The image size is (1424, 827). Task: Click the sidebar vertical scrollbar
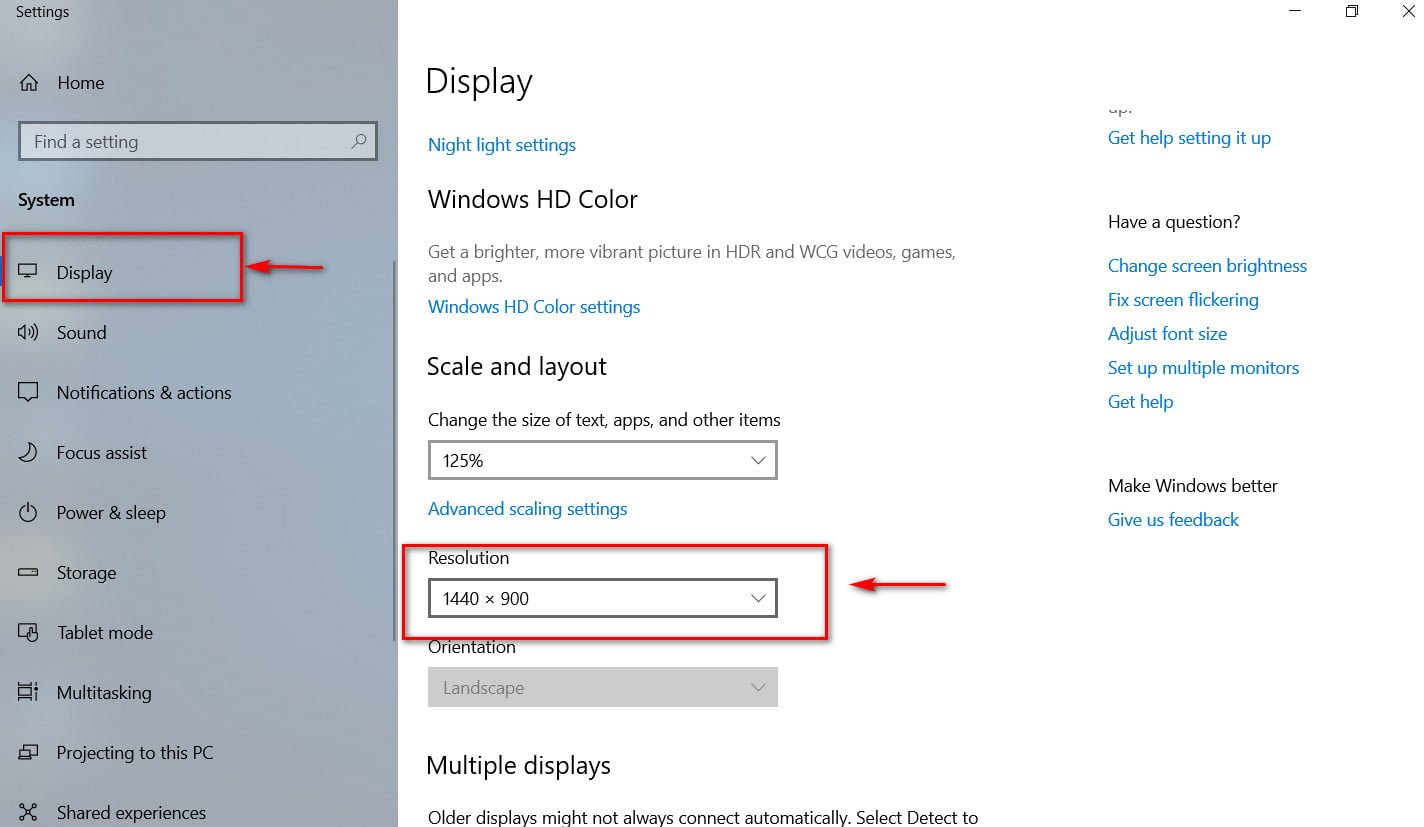pos(393,450)
